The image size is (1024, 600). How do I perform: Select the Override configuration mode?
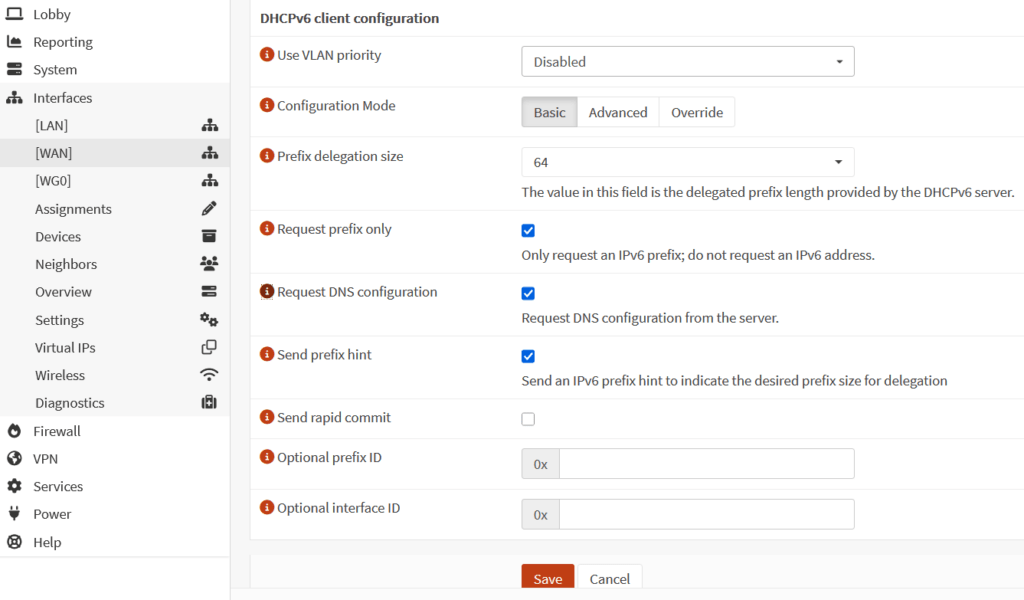click(x=696, y=112)
